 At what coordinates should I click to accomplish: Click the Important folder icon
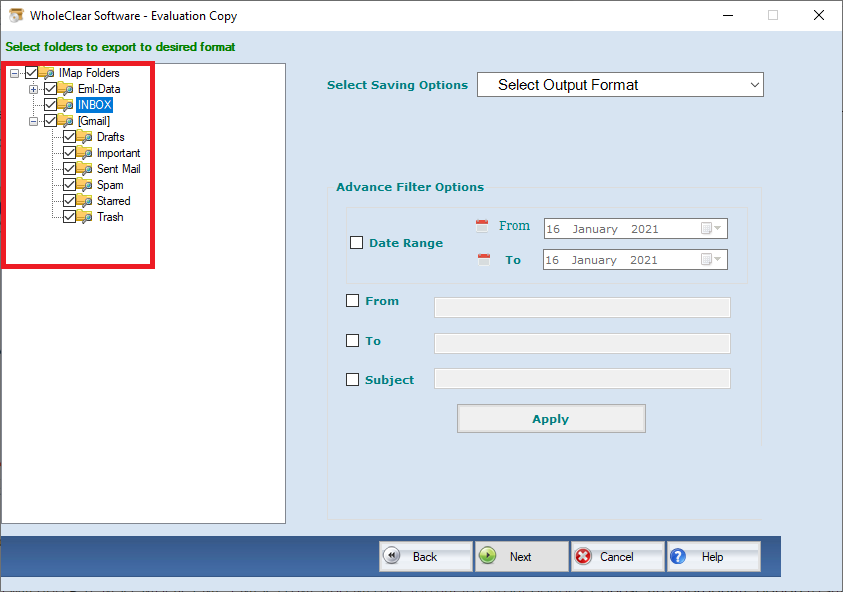[84, 153]
